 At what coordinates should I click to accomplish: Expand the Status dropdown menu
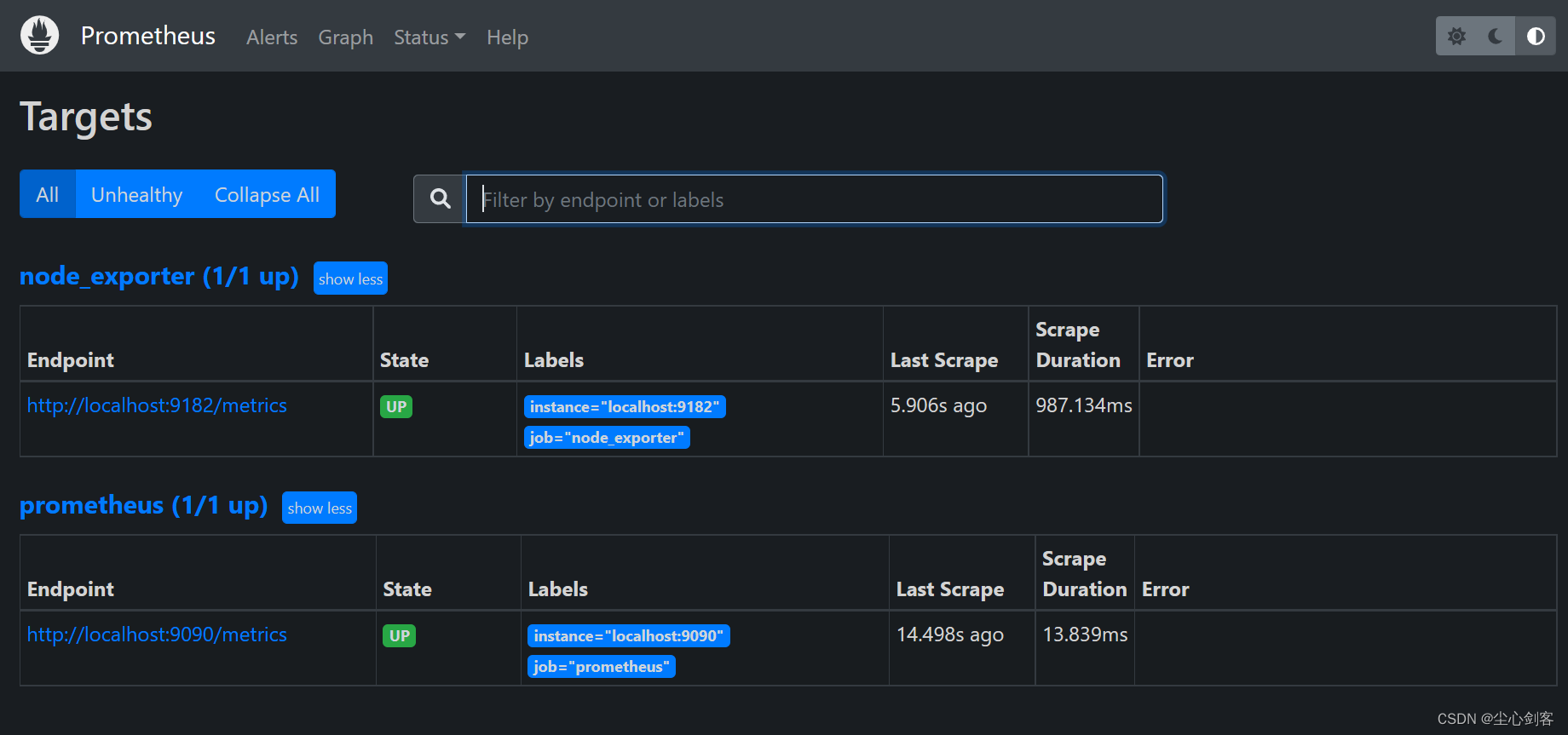click(x=429, y=37)
